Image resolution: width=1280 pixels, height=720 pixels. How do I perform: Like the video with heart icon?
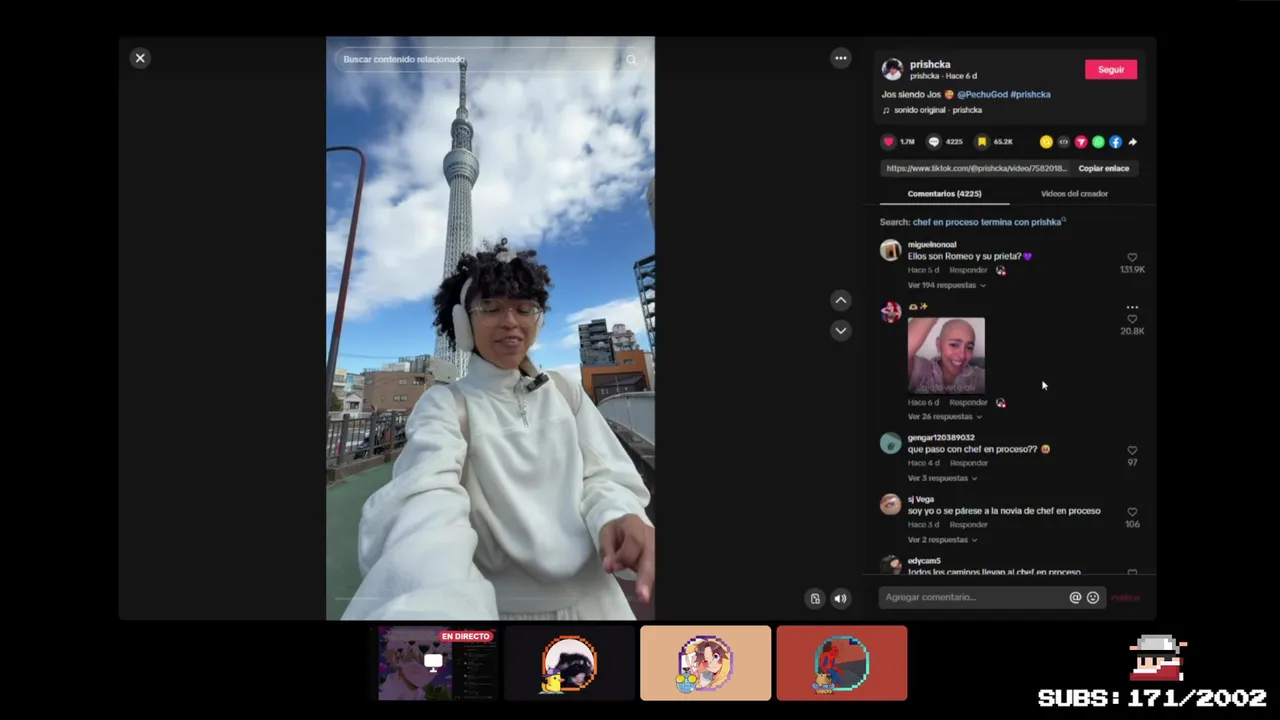point(888,142)
